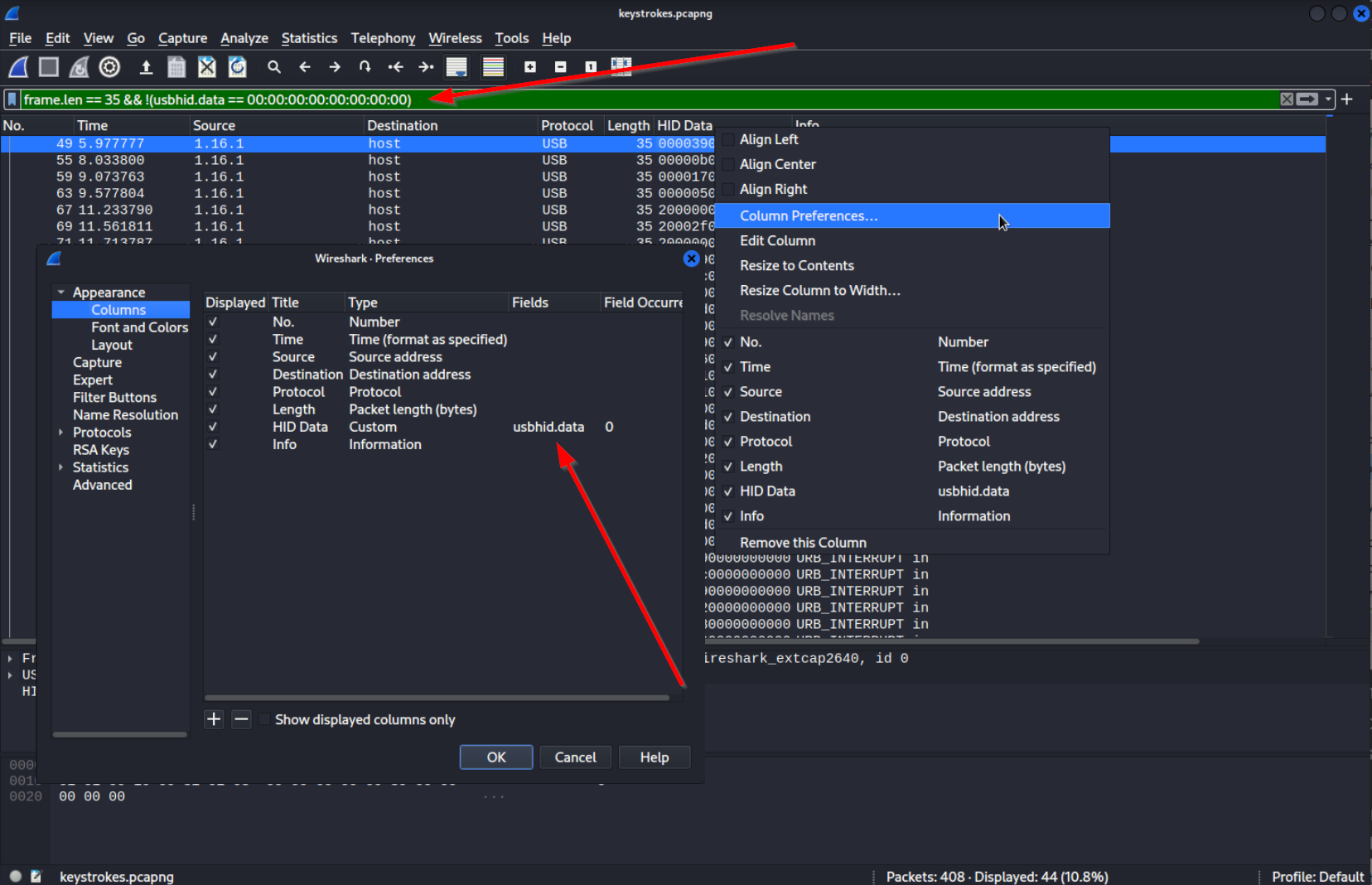
Task: Add a display filter button
Action: tap(1347, 99)
